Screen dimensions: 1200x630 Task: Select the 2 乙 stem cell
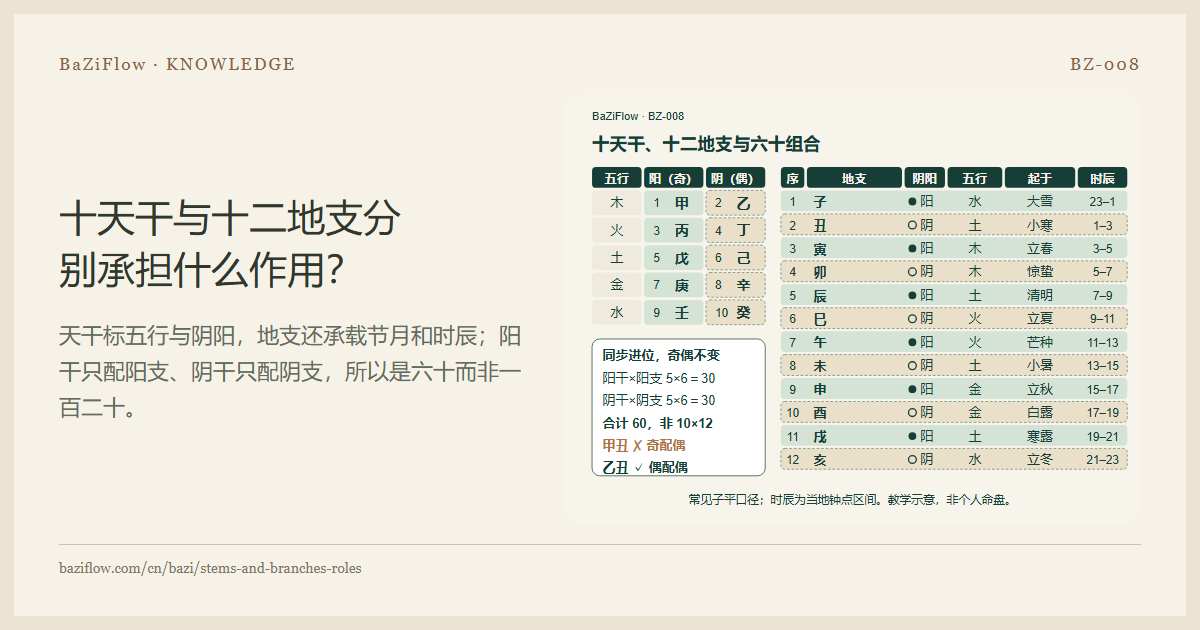point(735,203)
